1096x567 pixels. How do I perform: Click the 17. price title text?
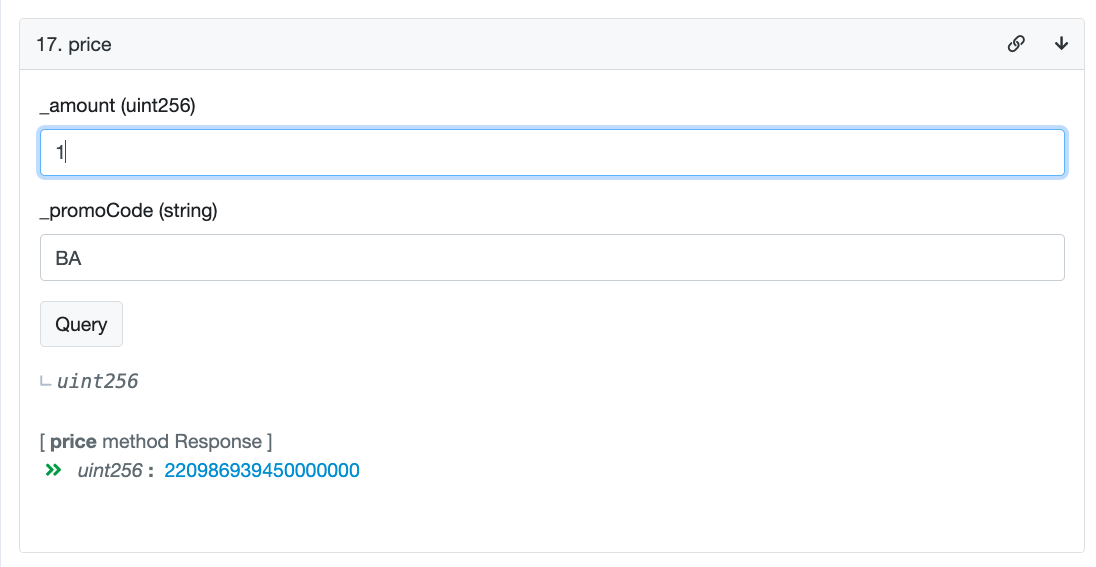(74, 45)
